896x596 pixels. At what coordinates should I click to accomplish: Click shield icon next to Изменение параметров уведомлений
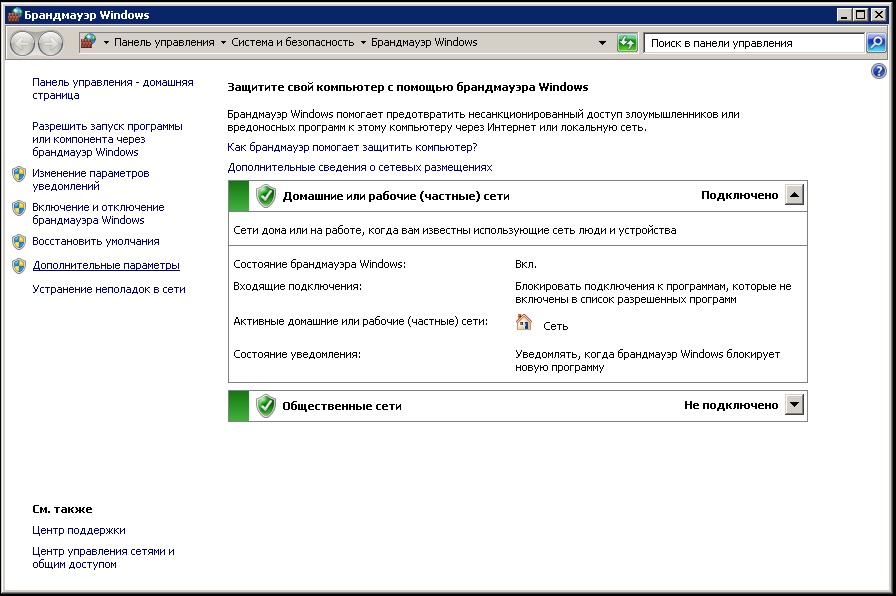click(19, 174)
